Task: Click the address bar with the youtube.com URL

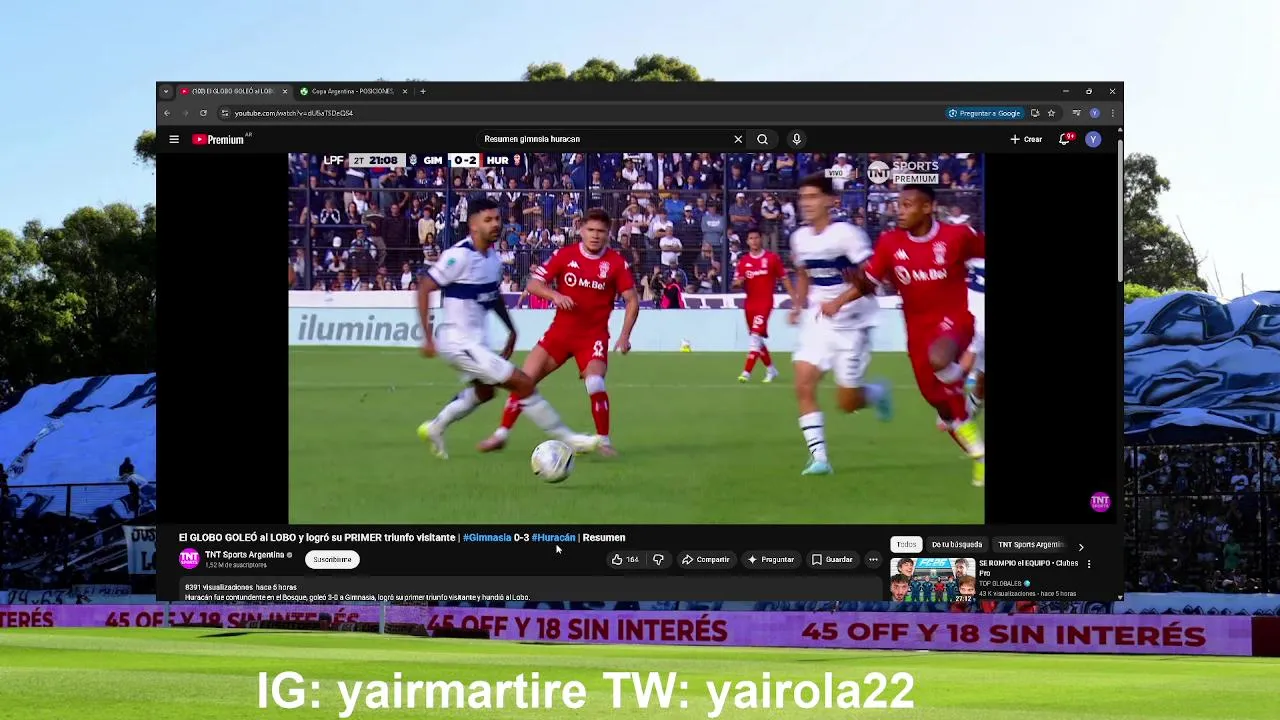Action: tap(580, 113)
